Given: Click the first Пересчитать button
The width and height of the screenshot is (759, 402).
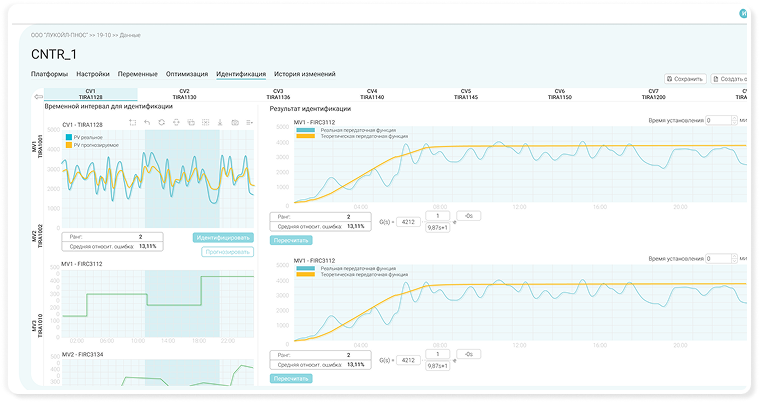Looking at the screenshot, I should click(x=292, y=241).
